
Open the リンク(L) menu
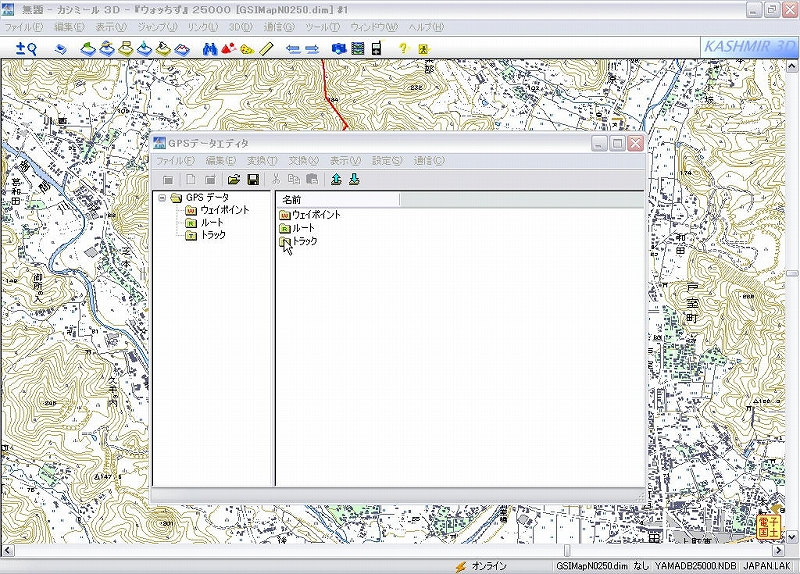(x=203, y=27)
